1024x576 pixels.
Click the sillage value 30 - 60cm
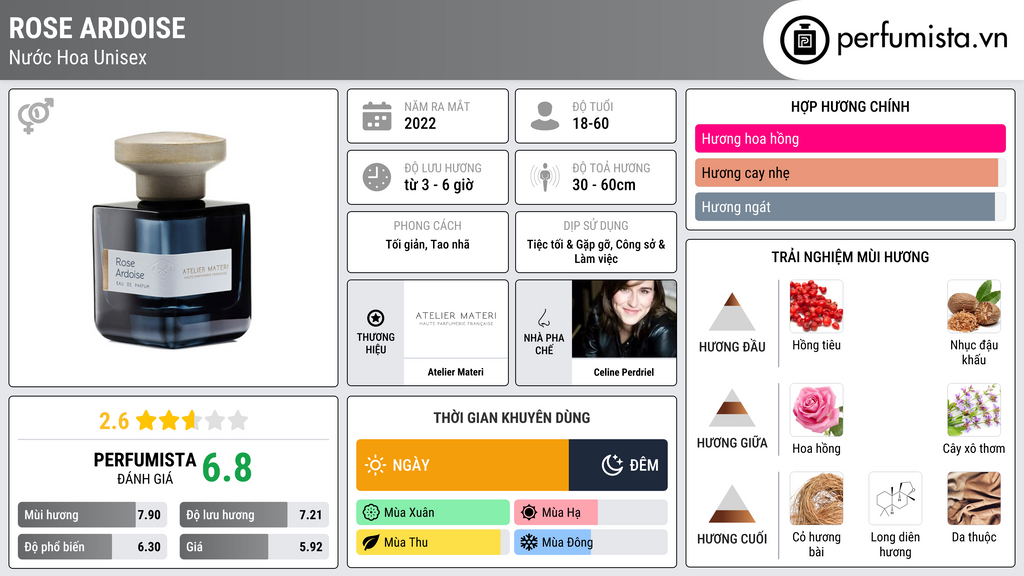pos(604,185)
